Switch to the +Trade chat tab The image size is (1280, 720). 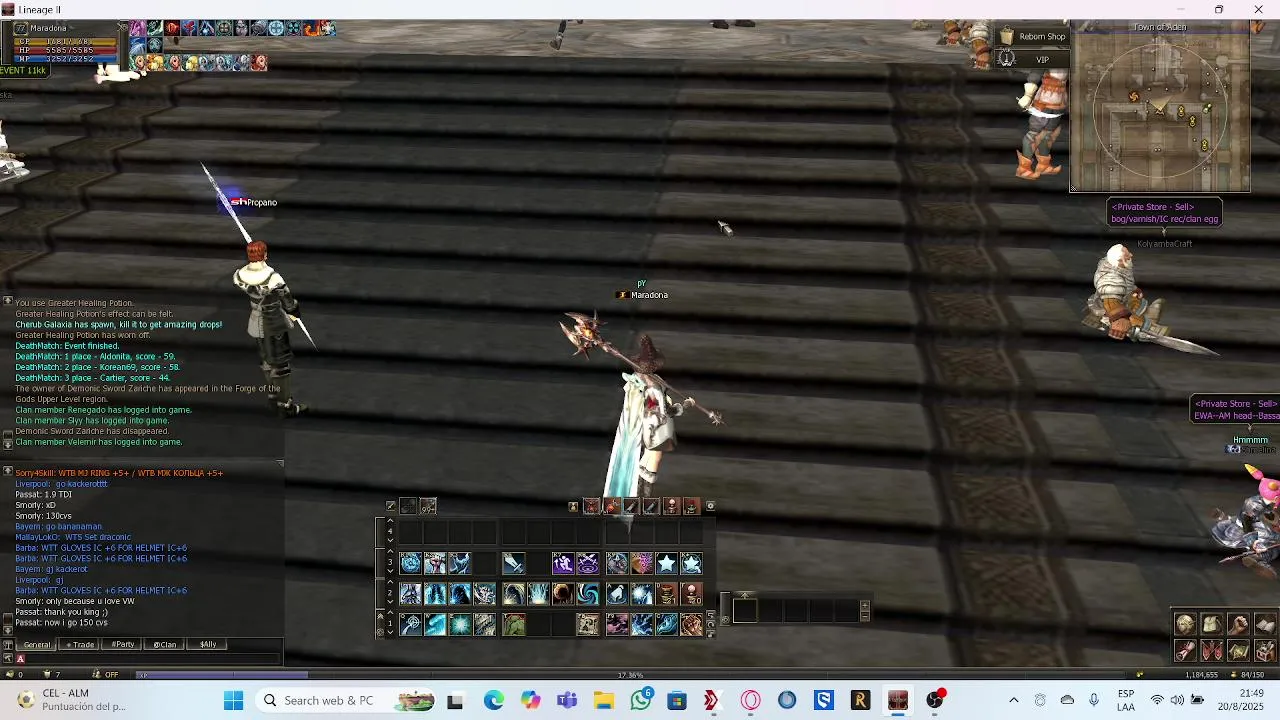[79, 645]
